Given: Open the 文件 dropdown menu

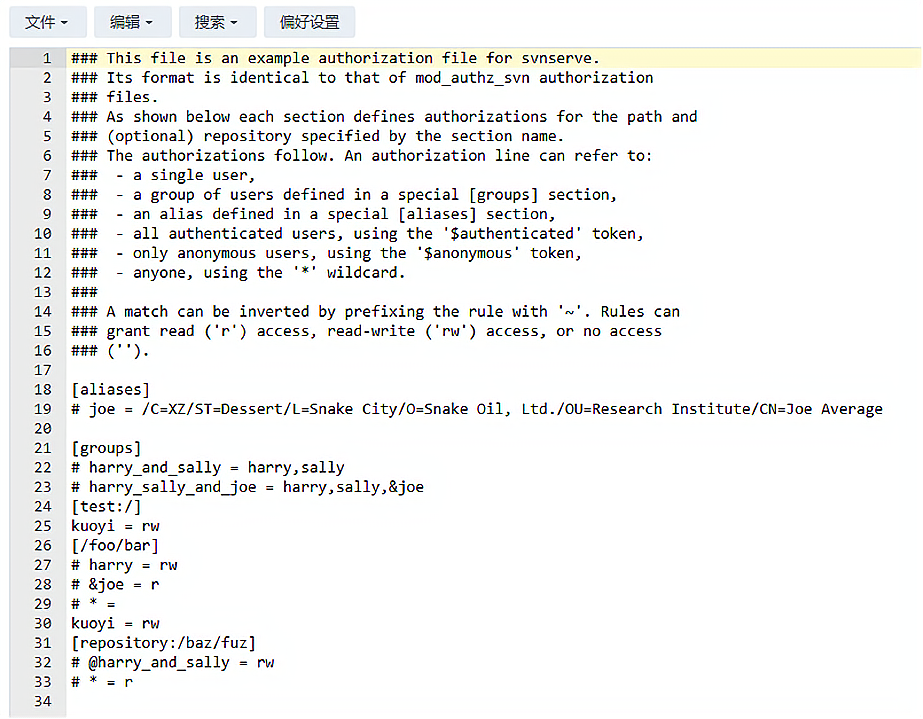Looking at the screenshot, I should coord(48,22).
